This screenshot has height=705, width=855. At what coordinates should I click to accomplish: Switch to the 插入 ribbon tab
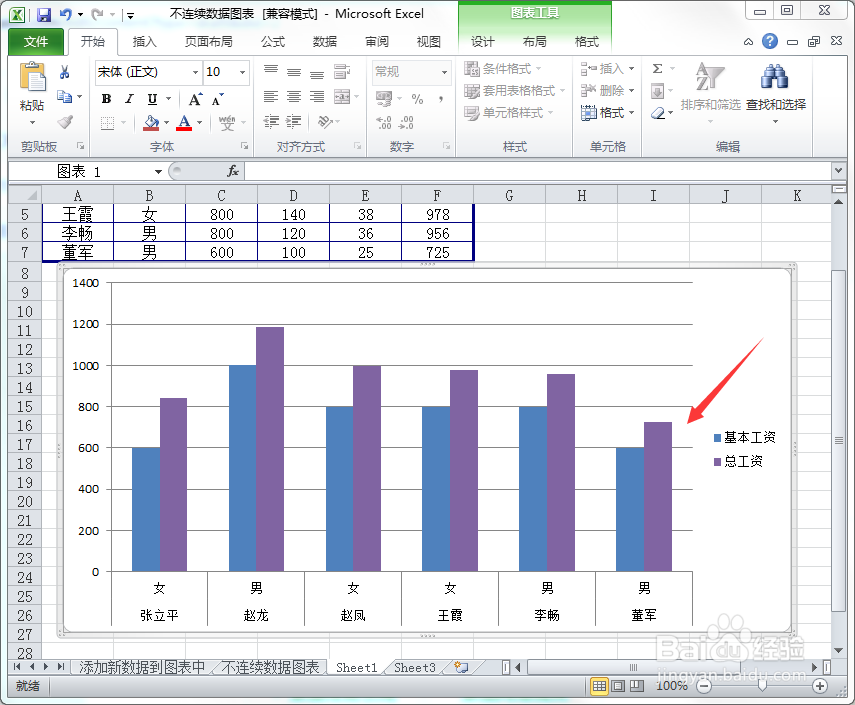(x=145, y=41)
